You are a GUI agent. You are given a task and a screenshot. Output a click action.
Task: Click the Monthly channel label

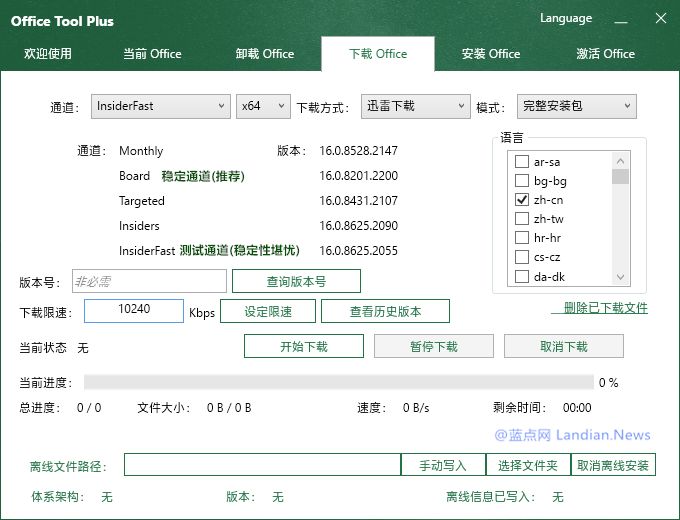click(141, 151)
